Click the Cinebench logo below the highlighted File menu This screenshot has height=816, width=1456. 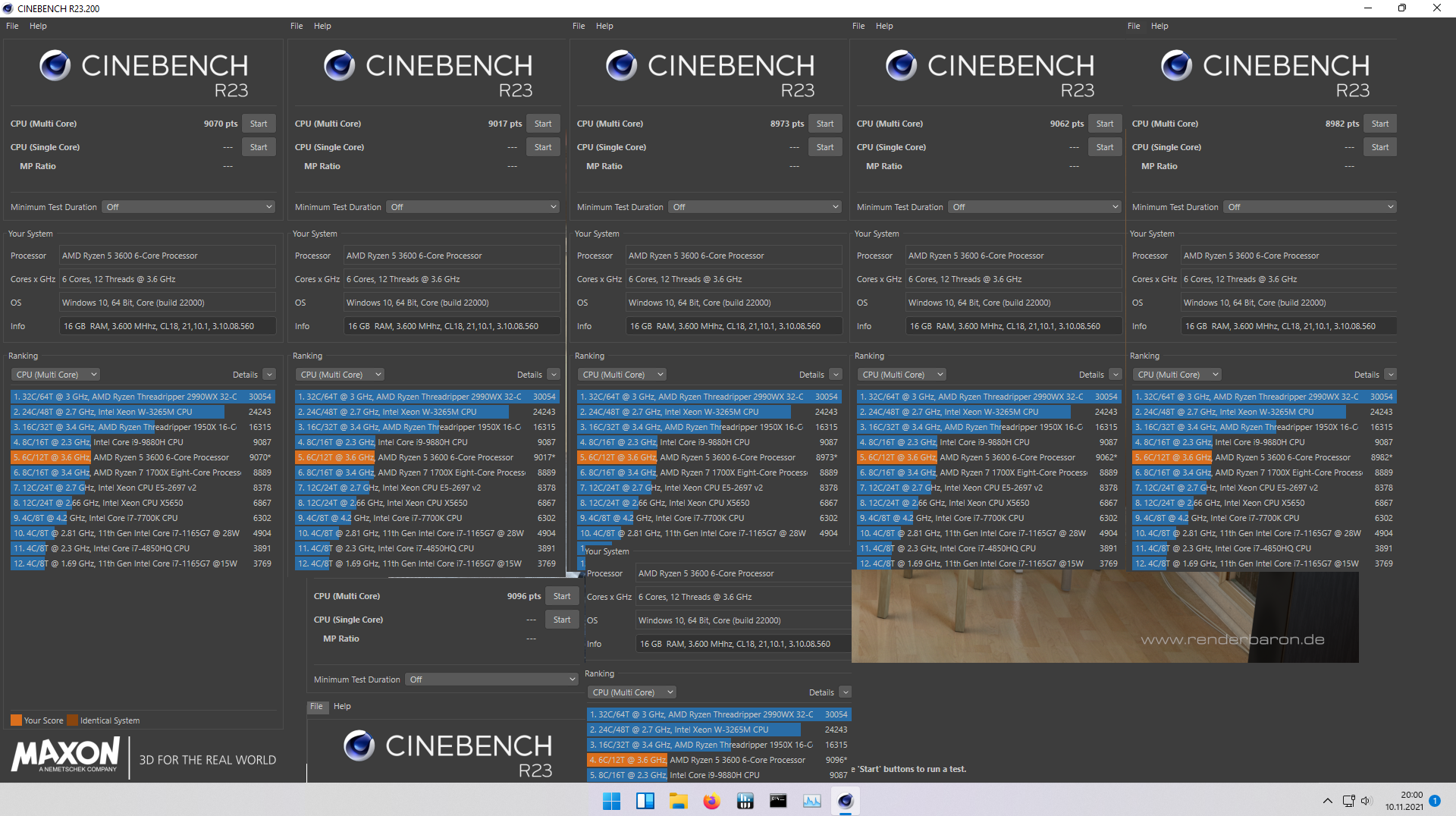(448, 754)
